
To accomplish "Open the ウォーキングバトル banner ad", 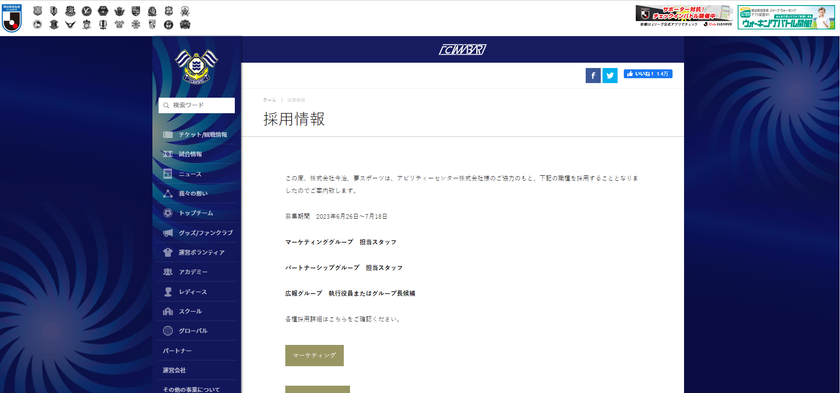I will tap(786, 17).
